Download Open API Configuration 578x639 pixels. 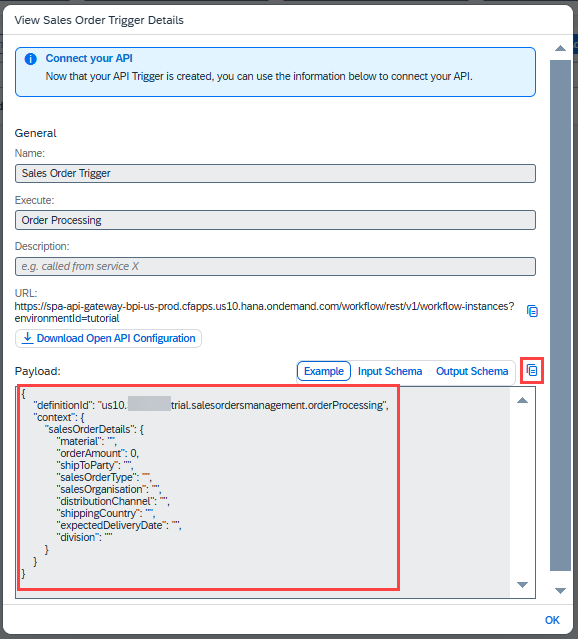click(x=108, y=338)
